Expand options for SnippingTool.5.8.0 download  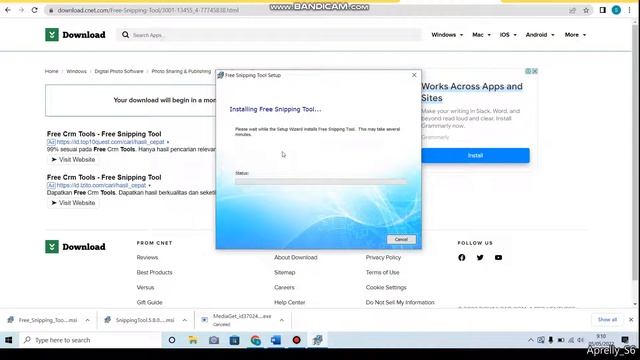tap(184, 320)
